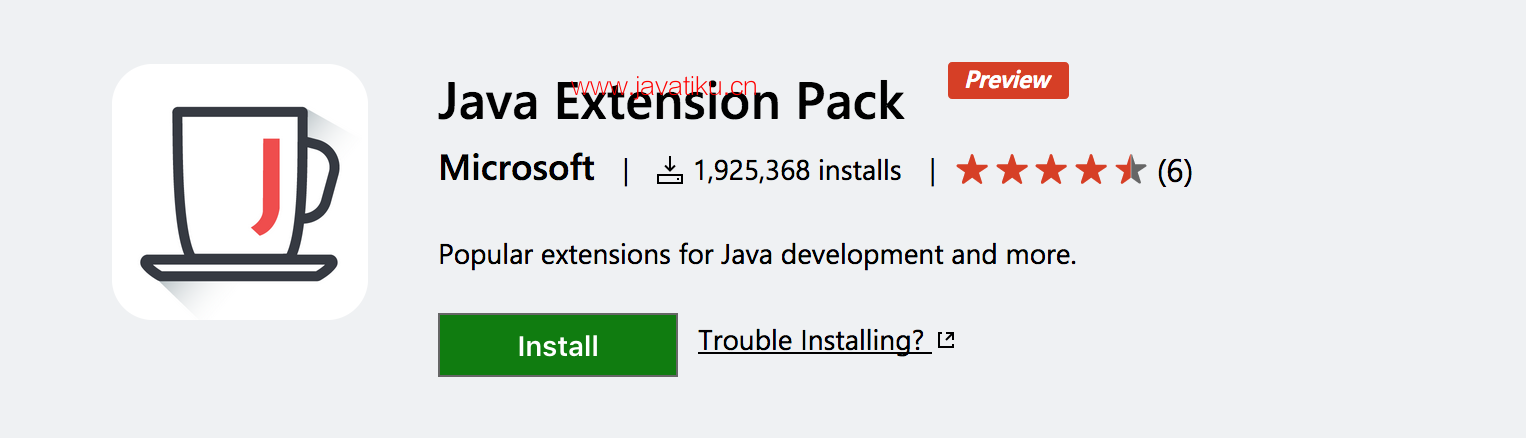Click the fourth rating star
Screen dimensions: 1526x438
click(x=1091, y=171)
